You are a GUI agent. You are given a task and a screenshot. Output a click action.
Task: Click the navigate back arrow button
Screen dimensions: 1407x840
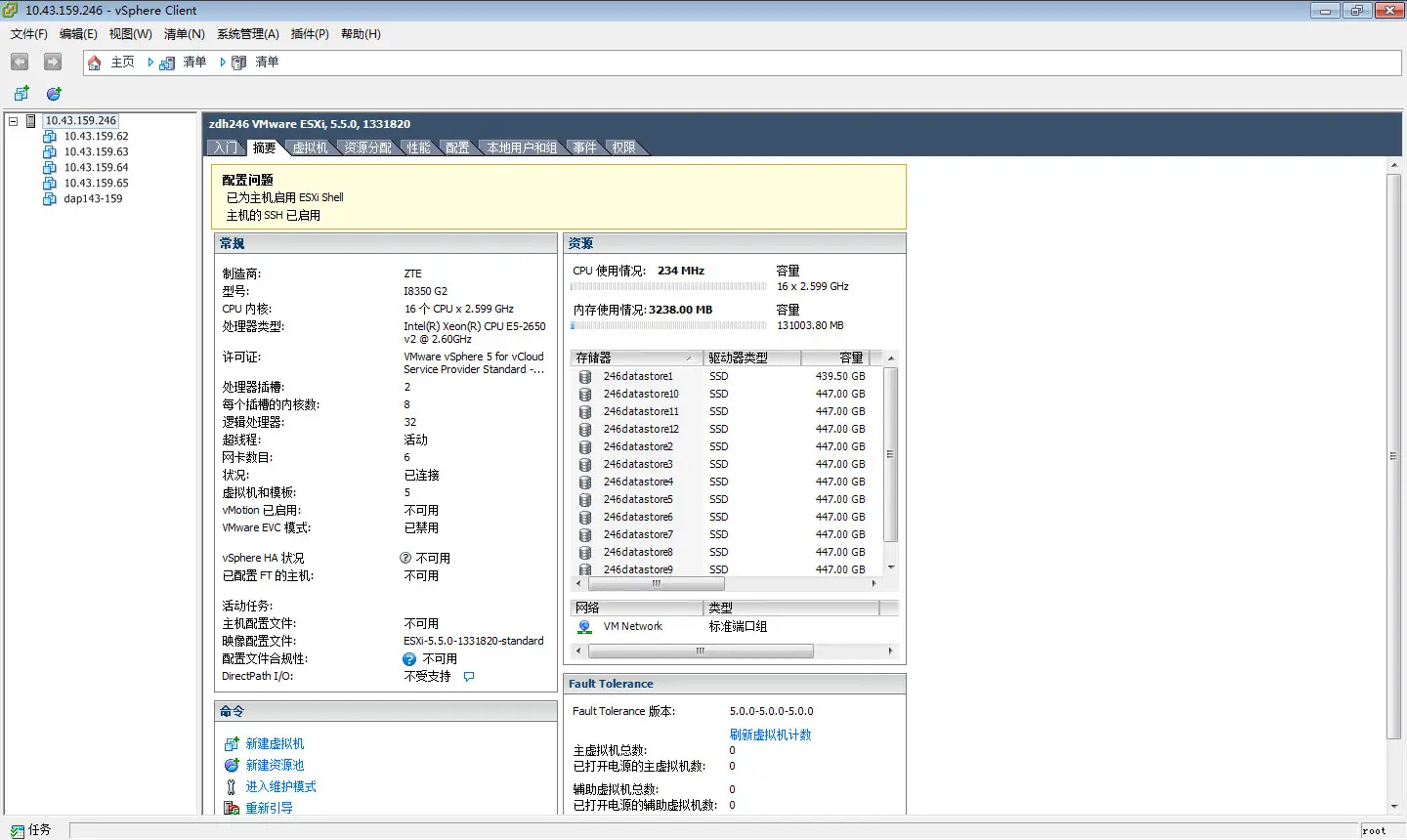point(20,62)
